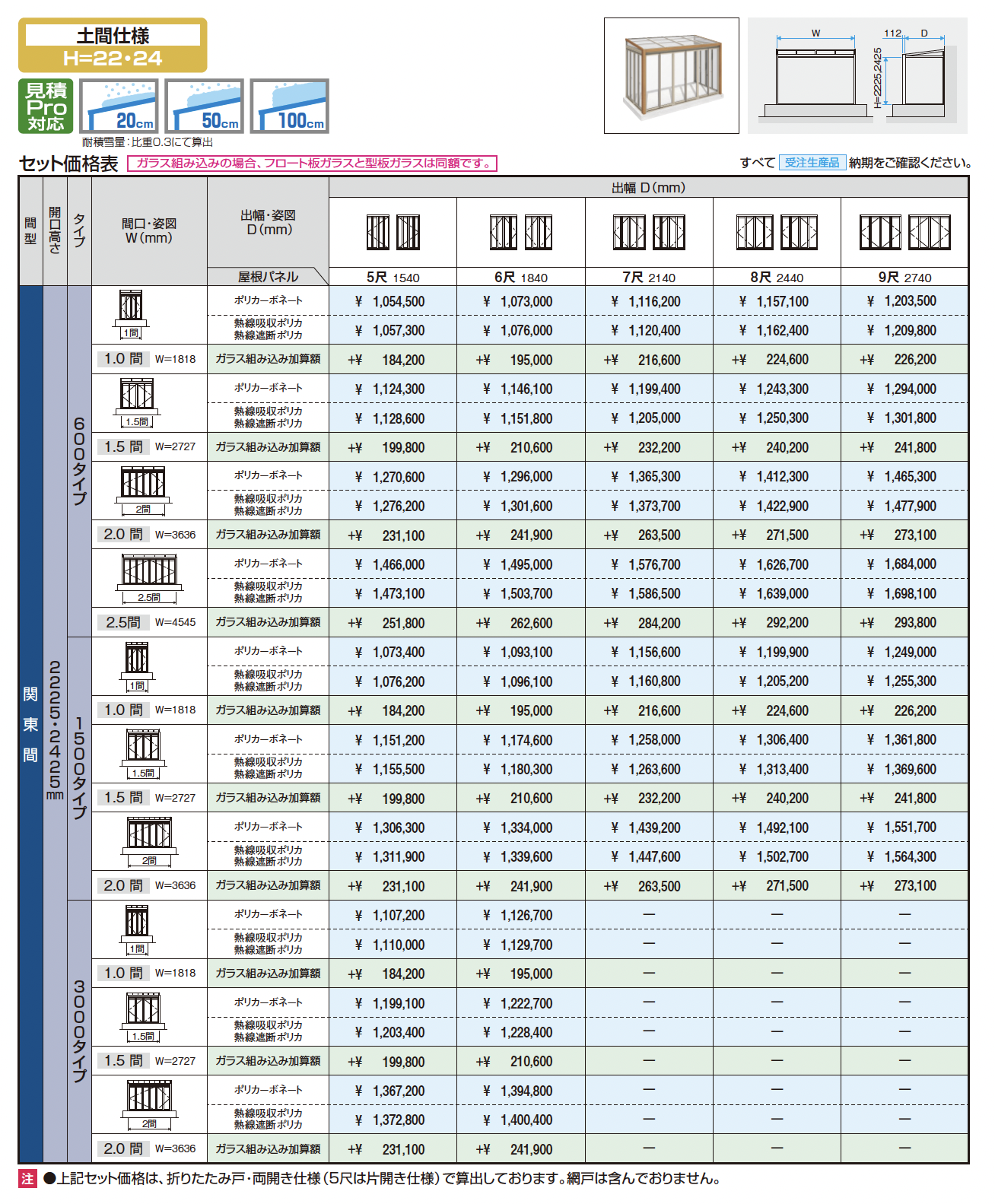This screenshot has width=995, height=1204.
Task: Click the 受注生産品 label tag
Action: 812,163
